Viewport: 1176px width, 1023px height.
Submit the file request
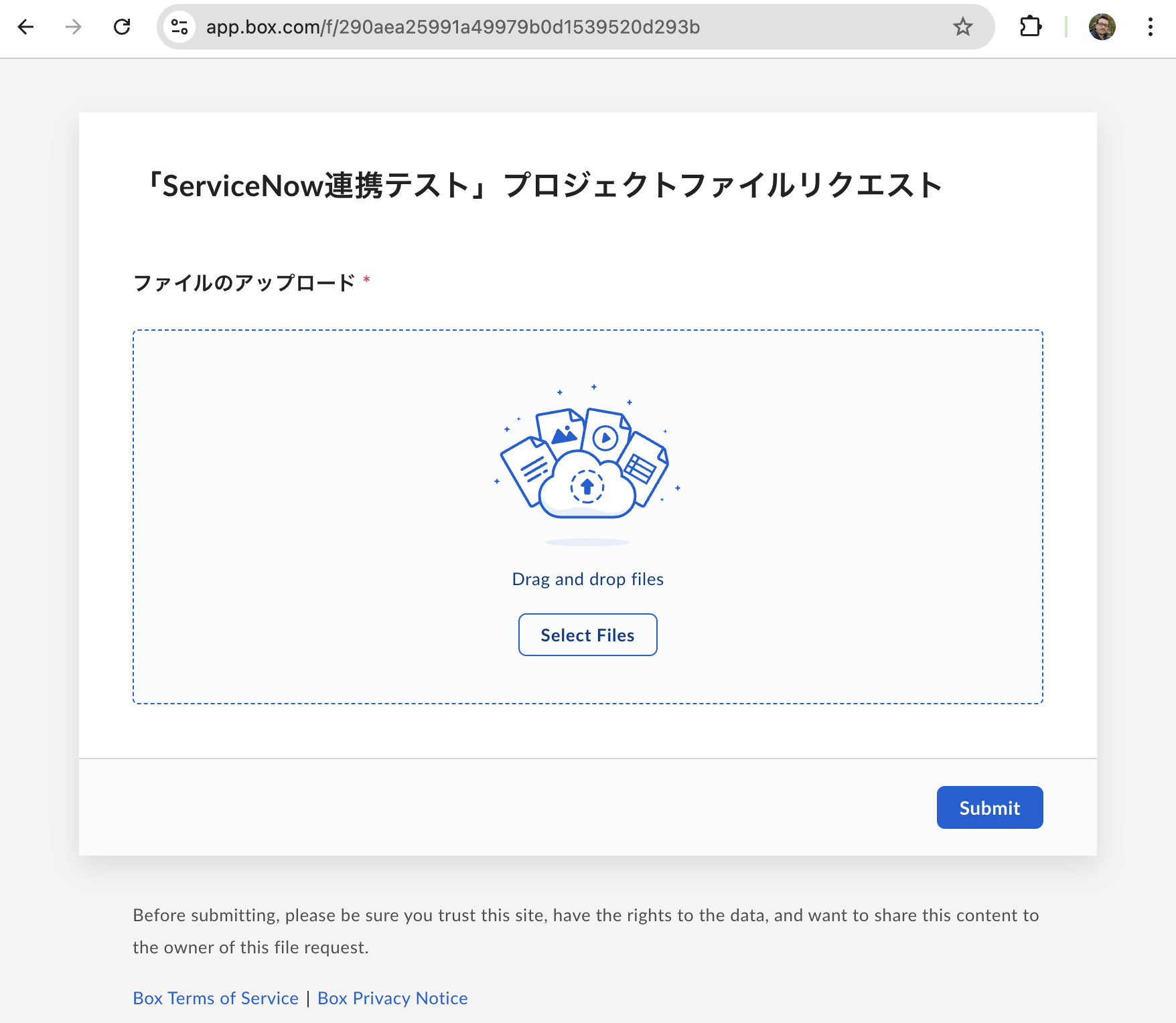989,807
